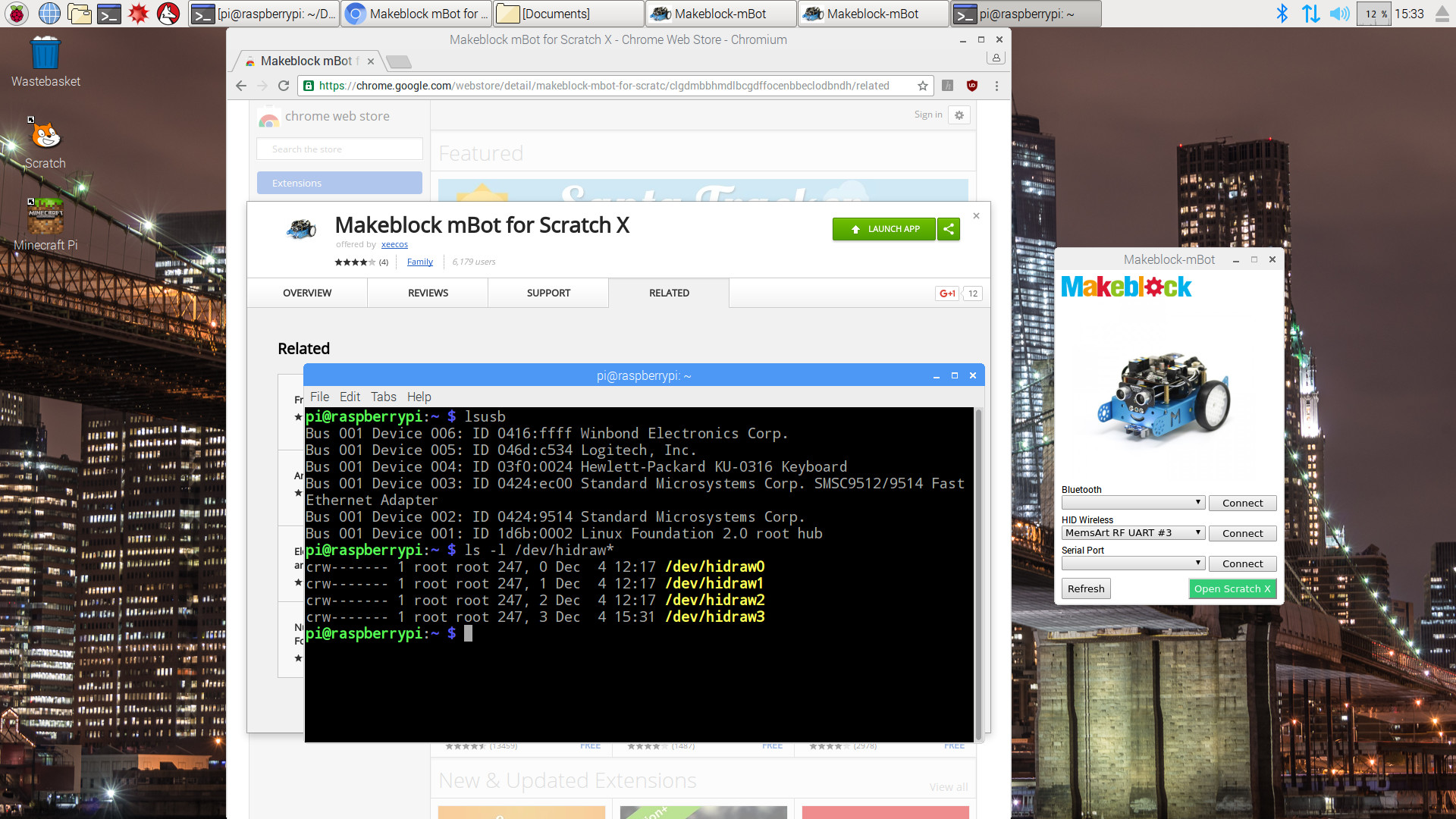Click Refresh in Makeblock-mBot window
The width and height of the screenshot is (1456, 819).
[1086, 588]
